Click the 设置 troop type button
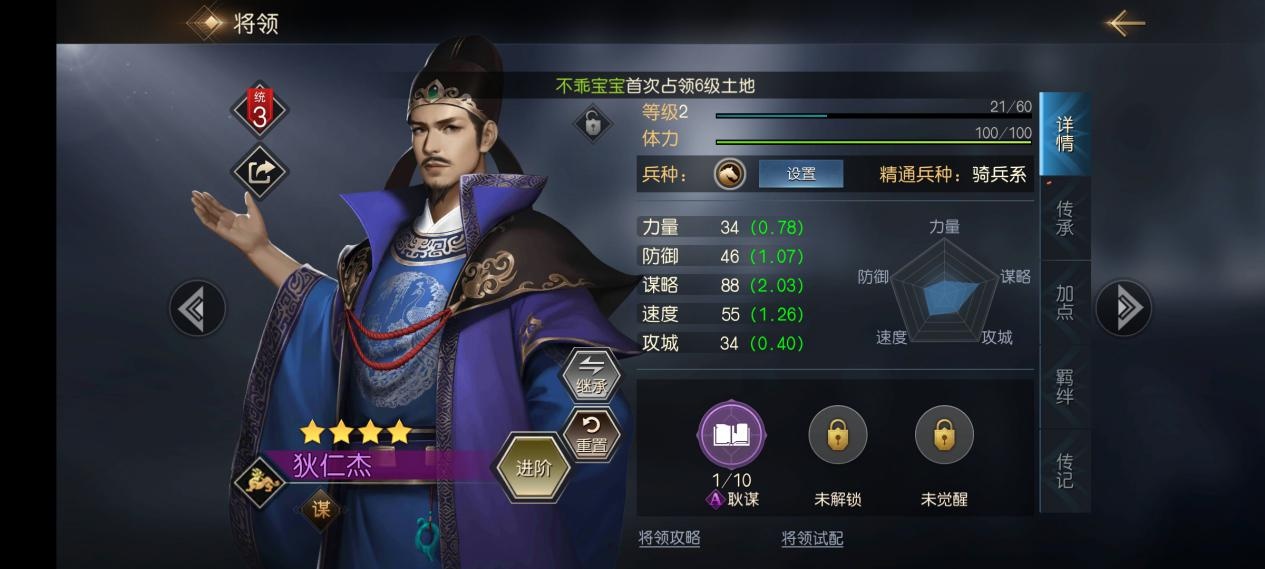The image size is (1265, 569). point(801,174)
